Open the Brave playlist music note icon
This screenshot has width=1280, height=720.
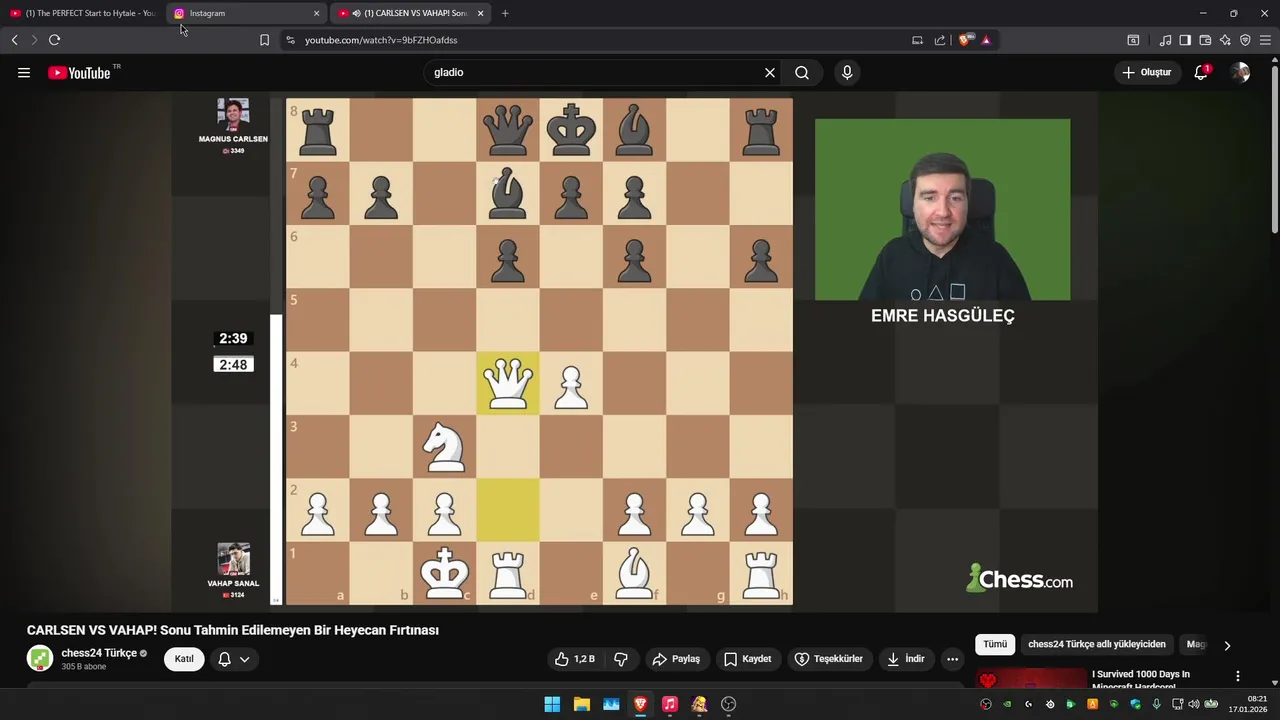[x=1165, y=40]
